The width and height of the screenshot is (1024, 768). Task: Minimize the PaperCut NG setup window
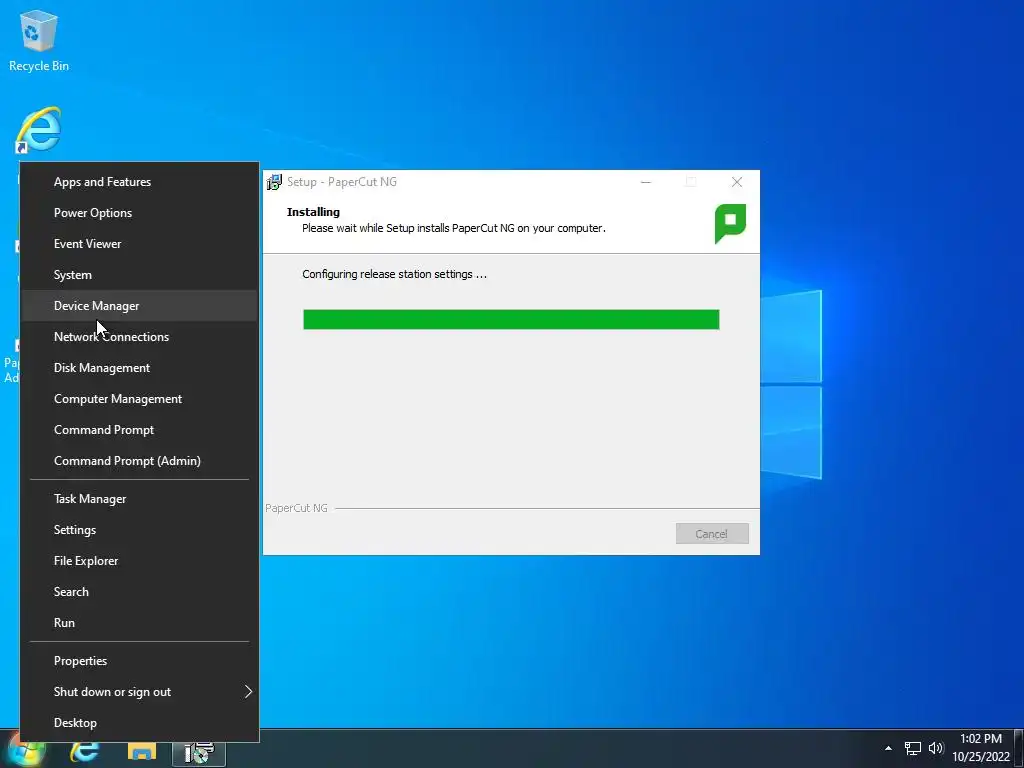(646, 182)
